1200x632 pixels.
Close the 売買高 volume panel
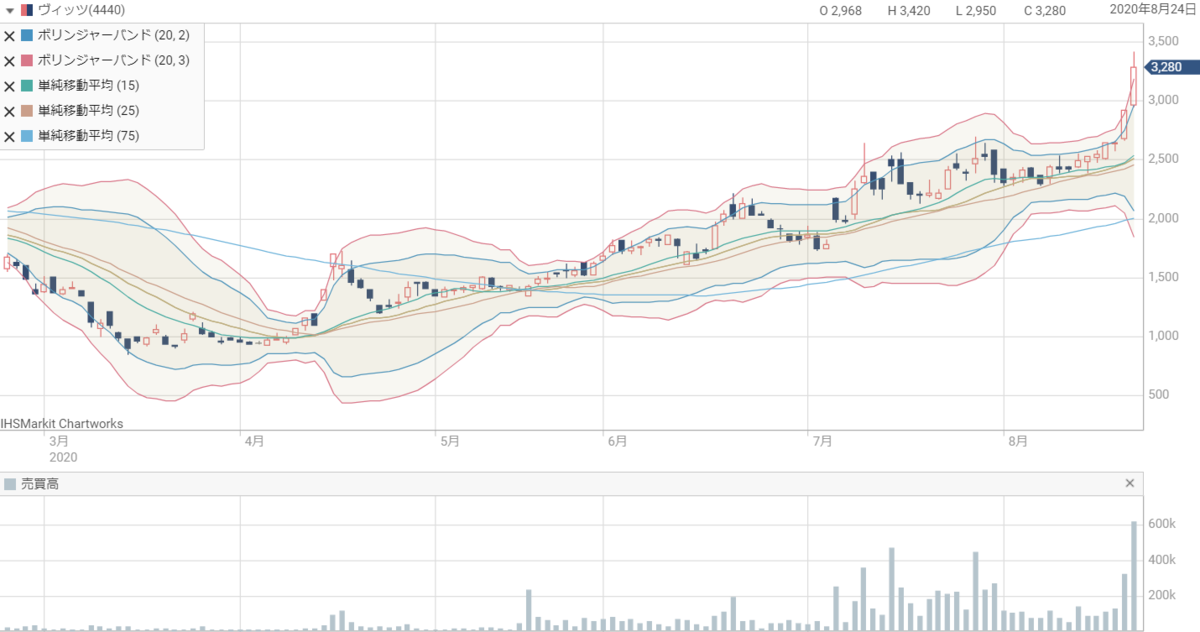[x=1130, y=483]
